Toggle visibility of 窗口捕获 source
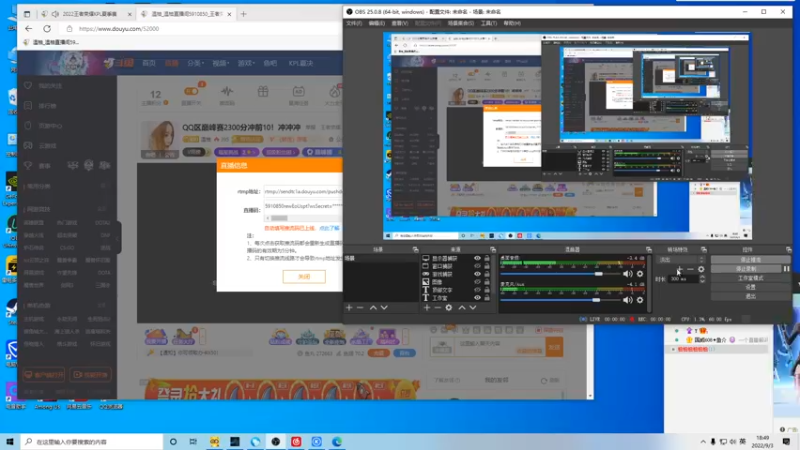 pyautogui.click(x=477, y=266)
